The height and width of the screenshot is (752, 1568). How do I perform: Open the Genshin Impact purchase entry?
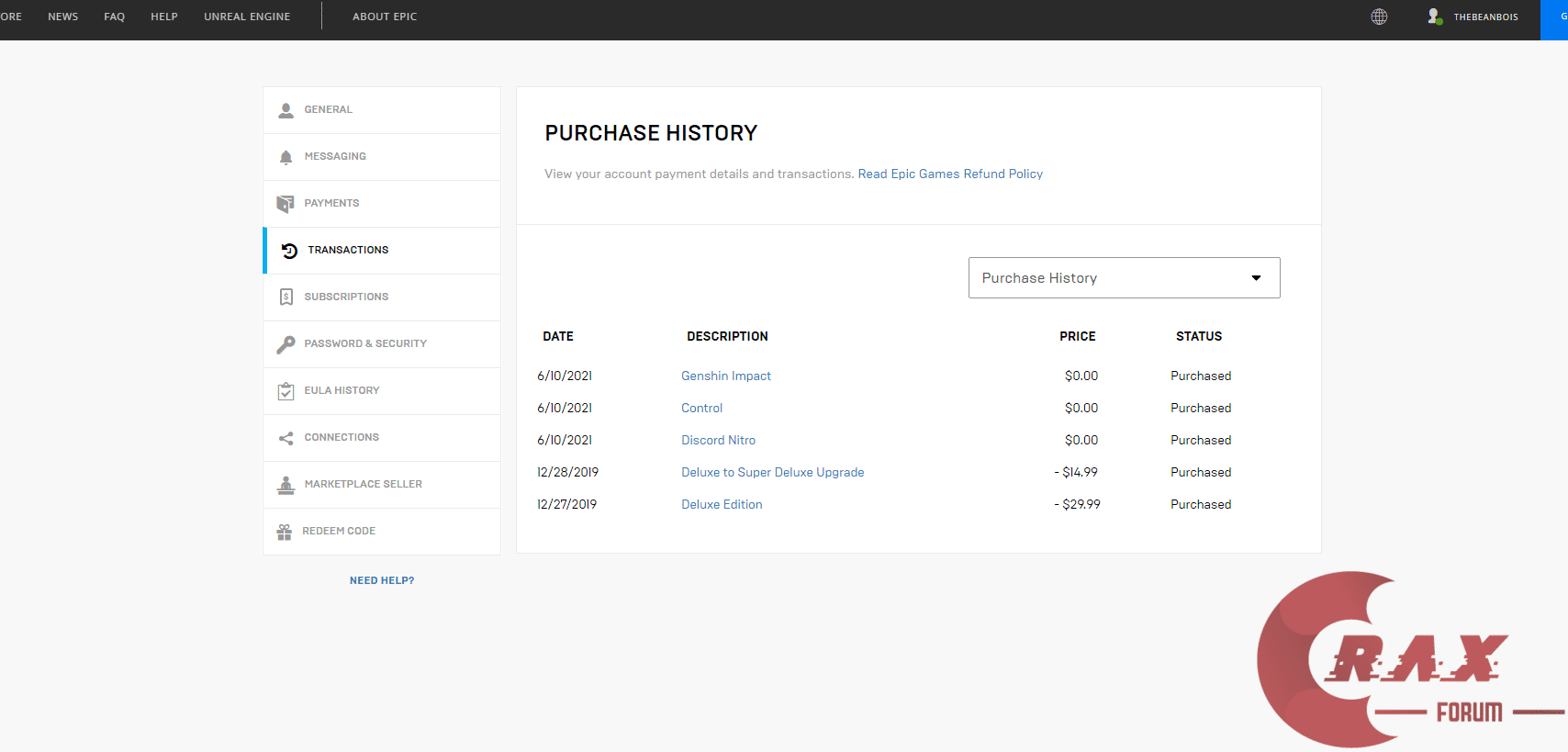(725, 376)
